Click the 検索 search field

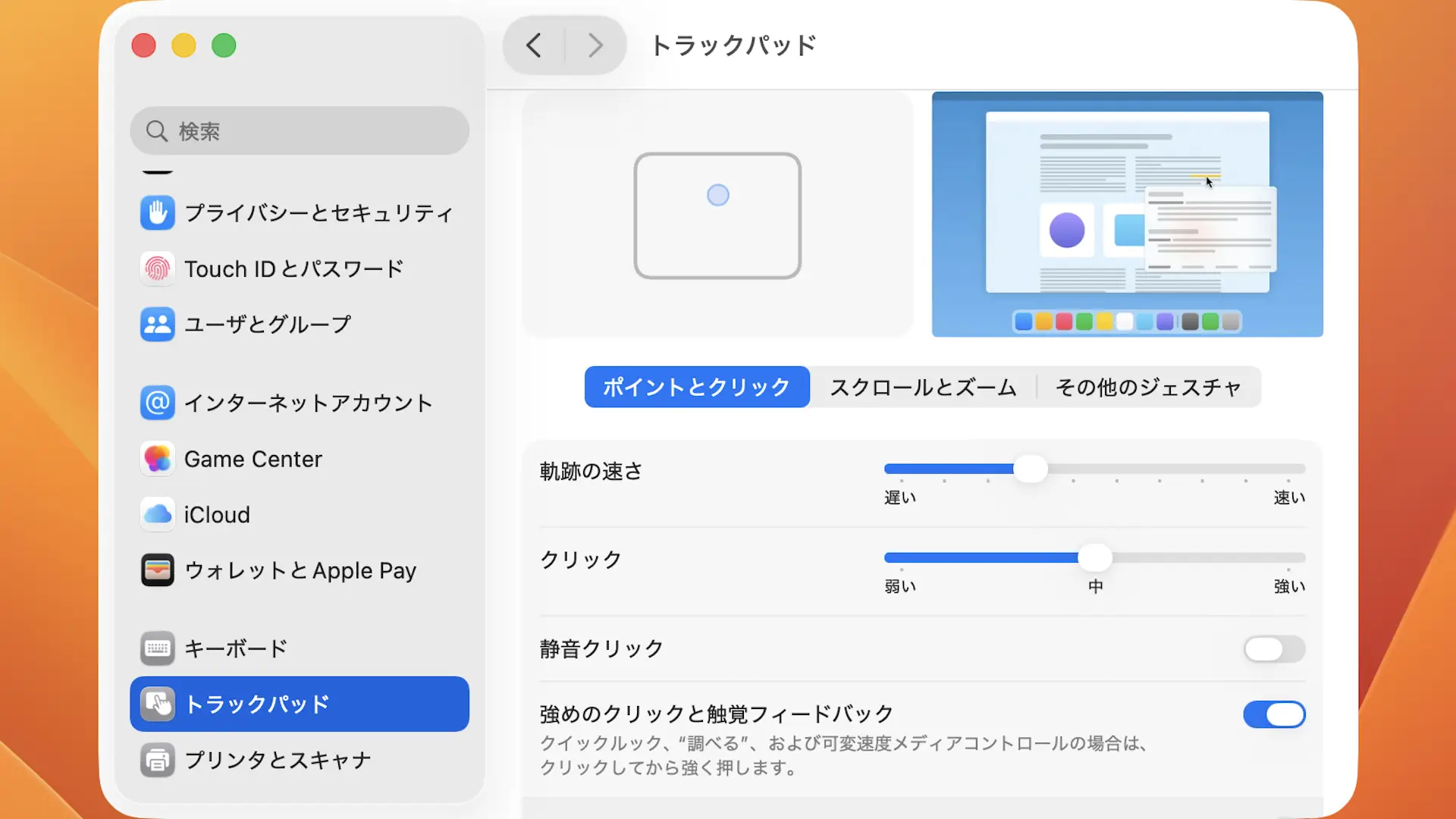click(x=300, y=131)
